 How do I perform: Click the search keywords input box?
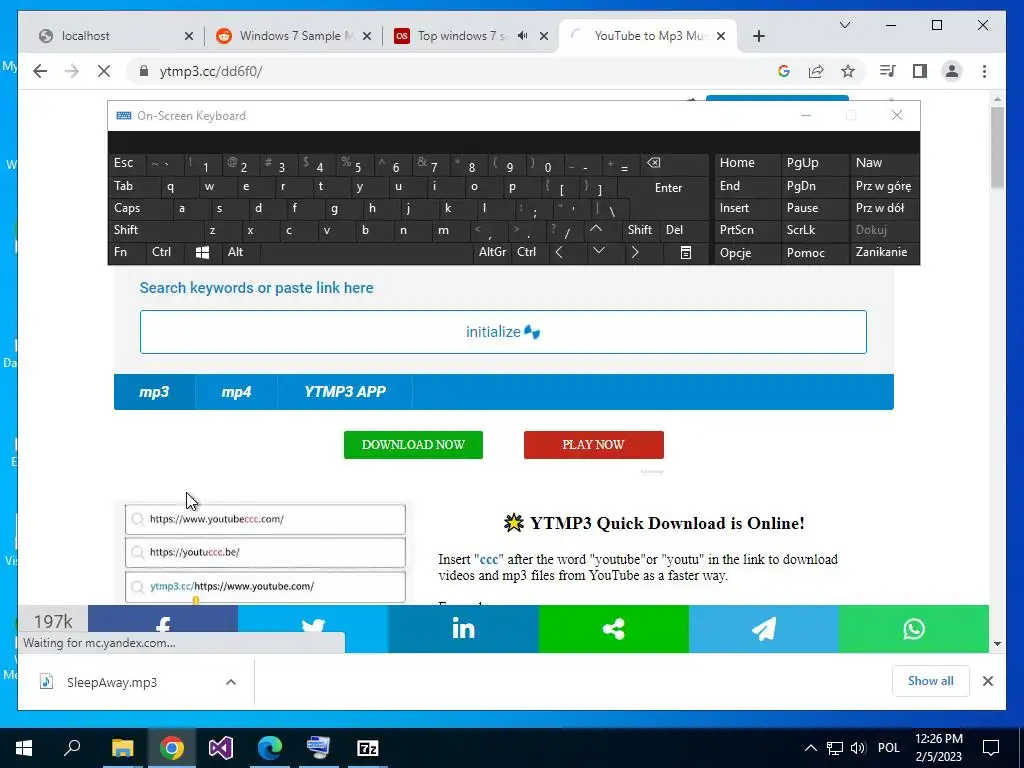503,332
